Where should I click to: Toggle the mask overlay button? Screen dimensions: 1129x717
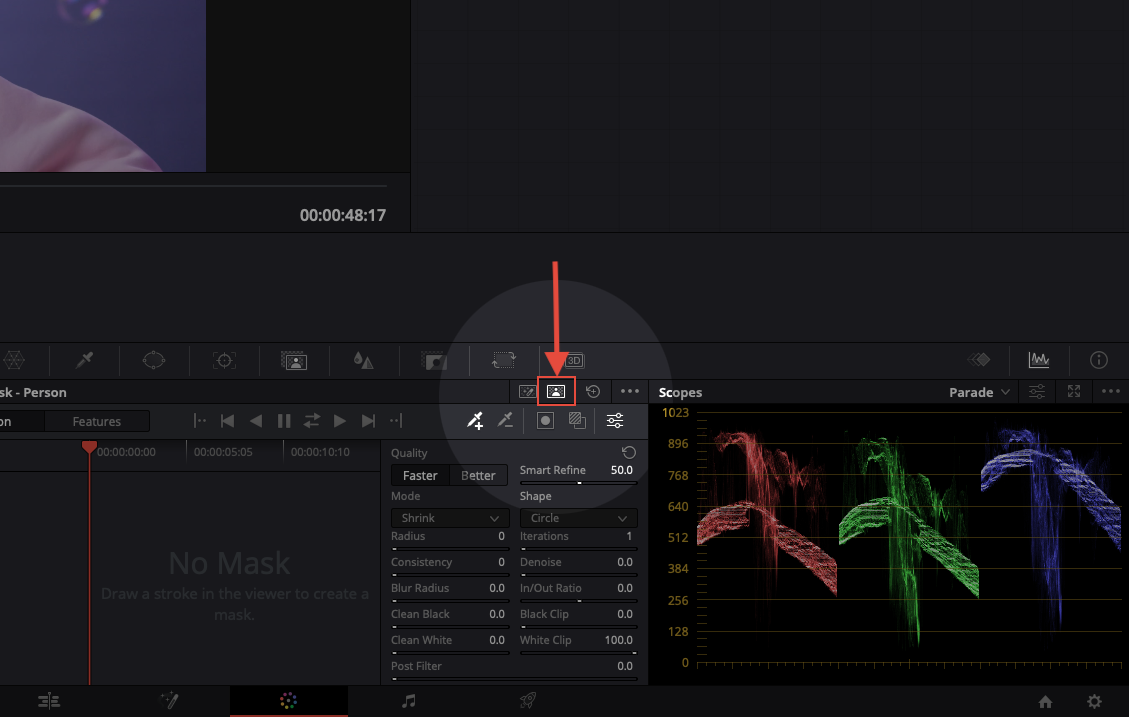545,421
